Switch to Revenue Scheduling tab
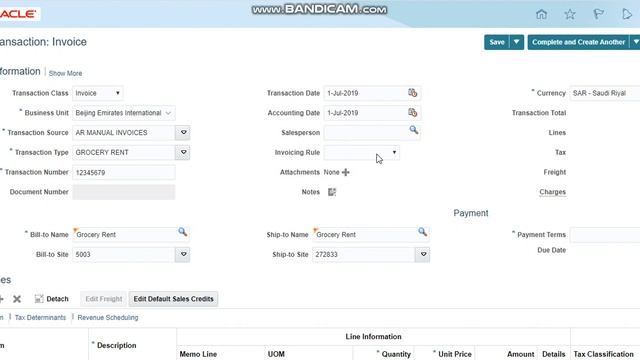 tap(108, 318)
